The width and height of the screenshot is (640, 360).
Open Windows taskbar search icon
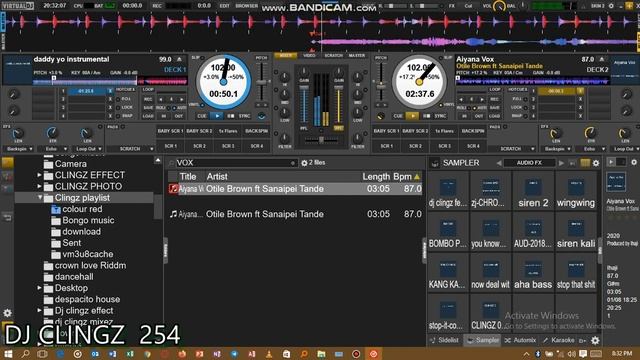click(25, 354)
